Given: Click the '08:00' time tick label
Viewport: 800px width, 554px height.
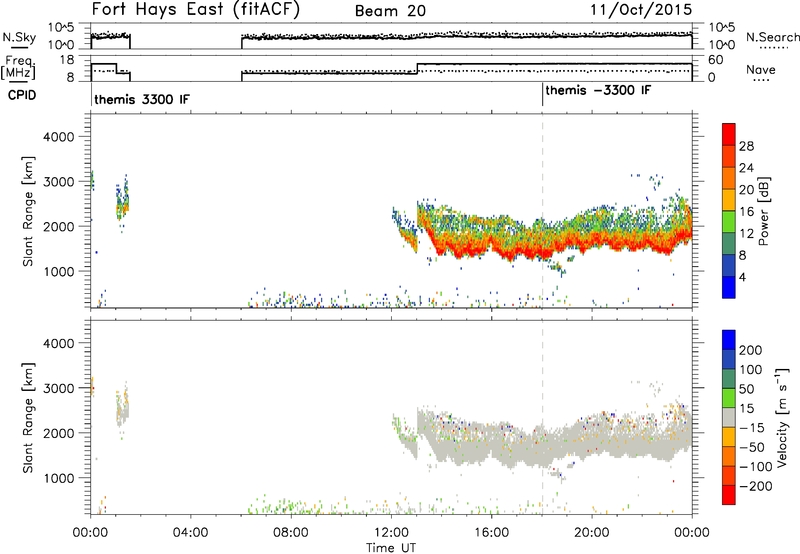Looking at the screenshot, I should click(x=291, y=533).
